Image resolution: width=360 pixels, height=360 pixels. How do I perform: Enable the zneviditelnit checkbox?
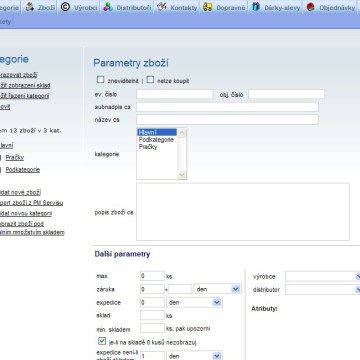pyautogui.click(x=100, y=80)
